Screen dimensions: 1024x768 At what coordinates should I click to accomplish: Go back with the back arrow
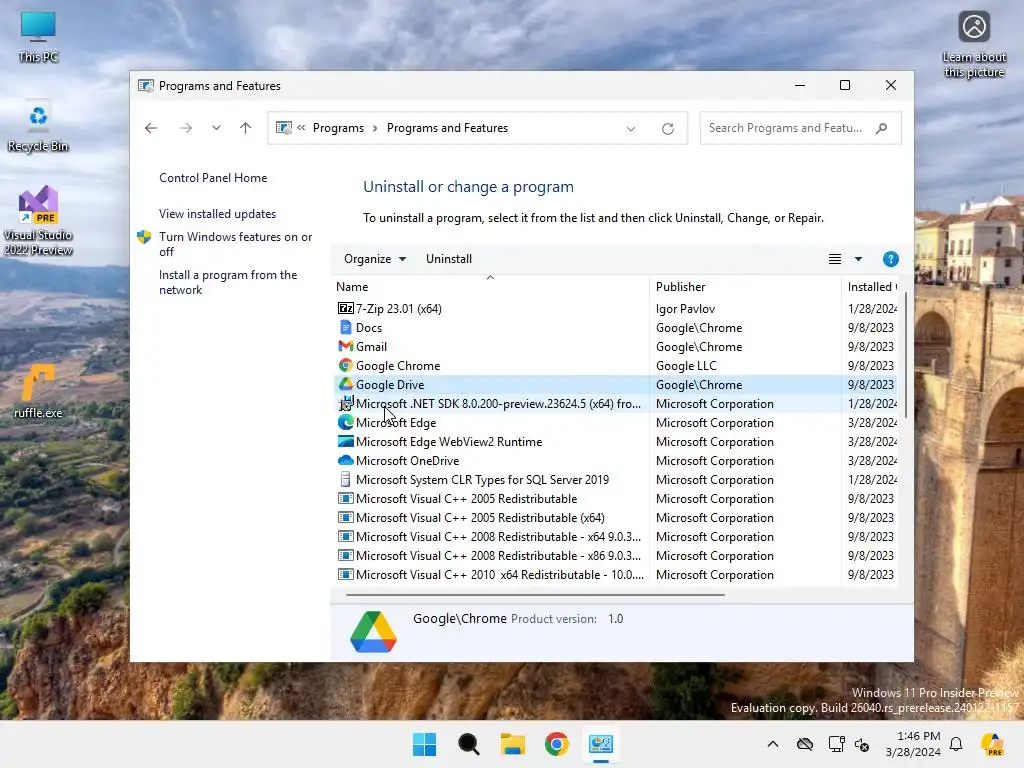coord(151,128)
